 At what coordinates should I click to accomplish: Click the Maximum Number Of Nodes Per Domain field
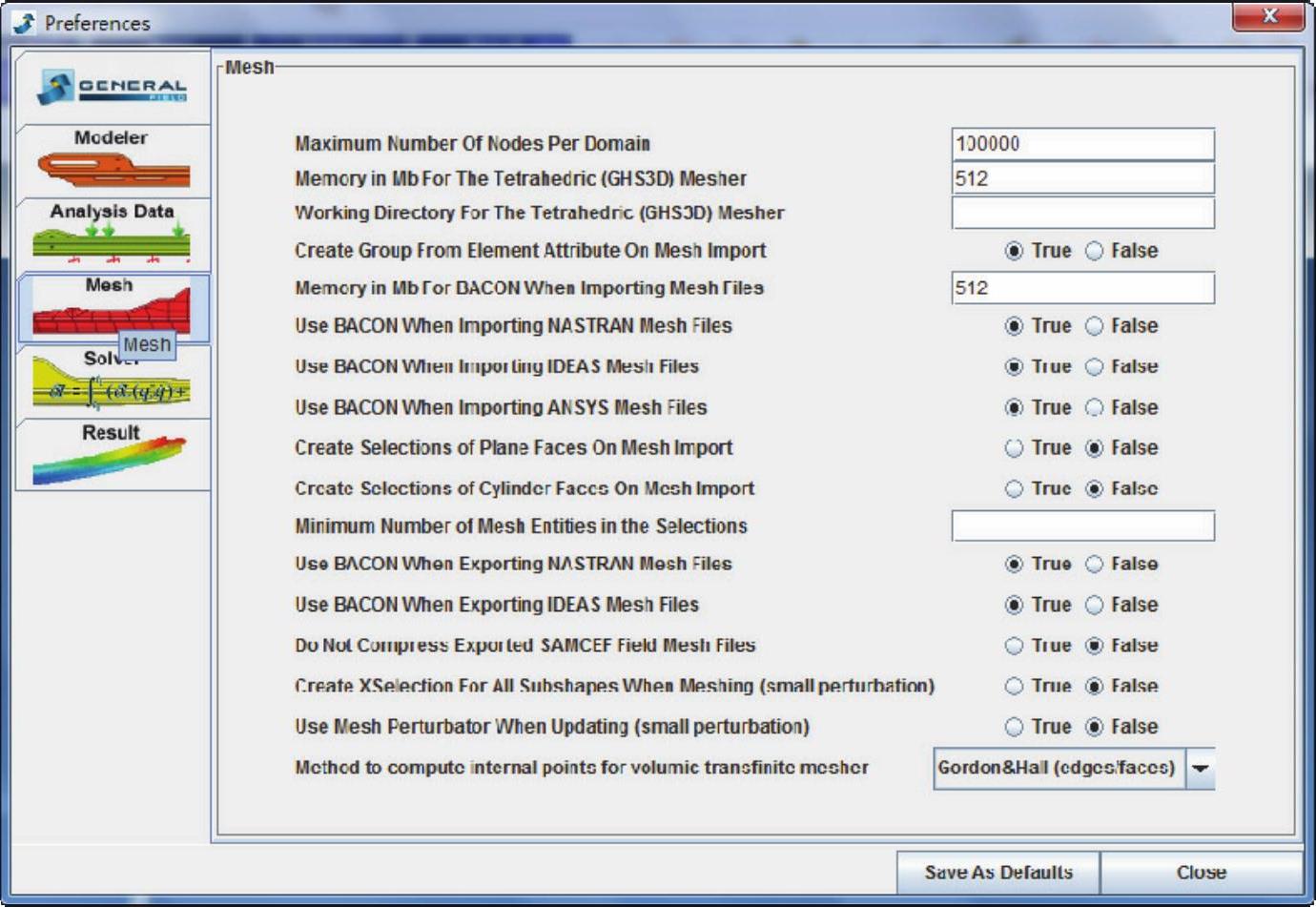1082,144
